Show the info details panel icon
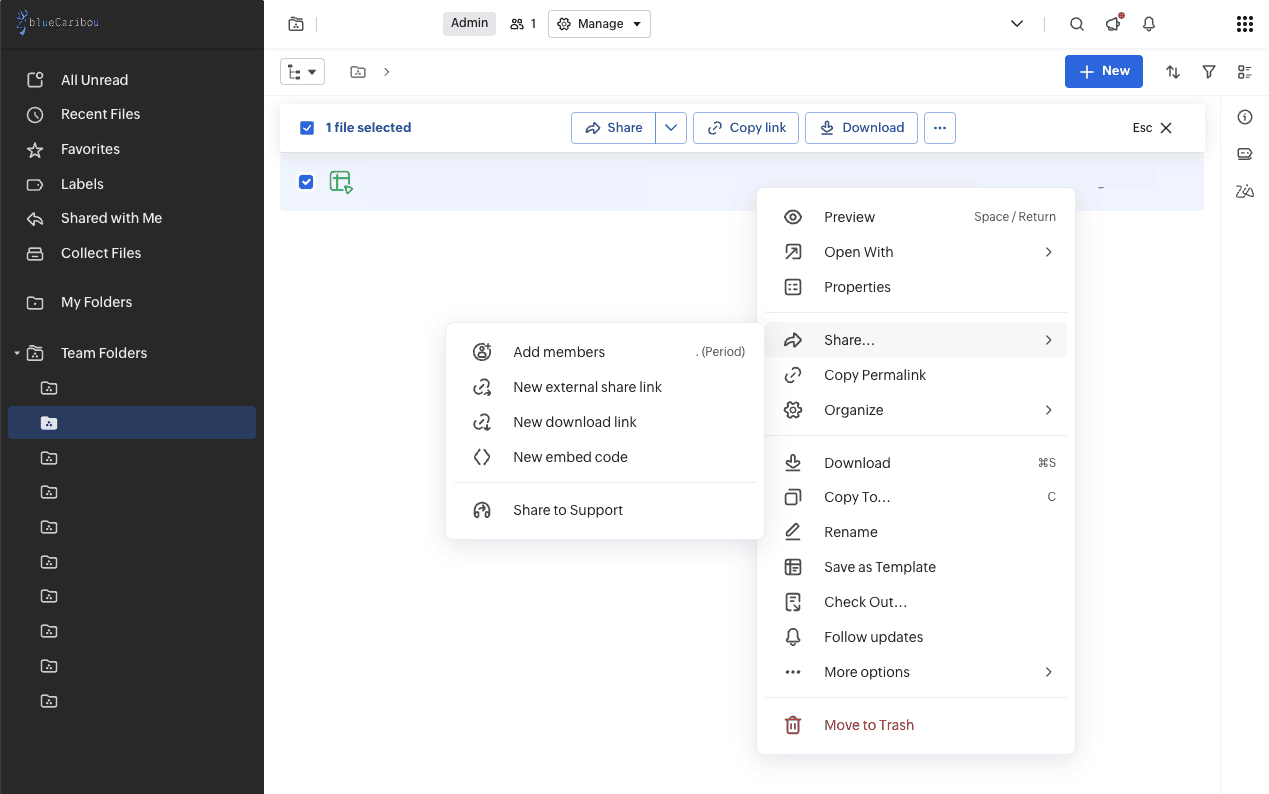Image resolution: width=1269 pixels, height=794 pixels. tap(1245, 117)
